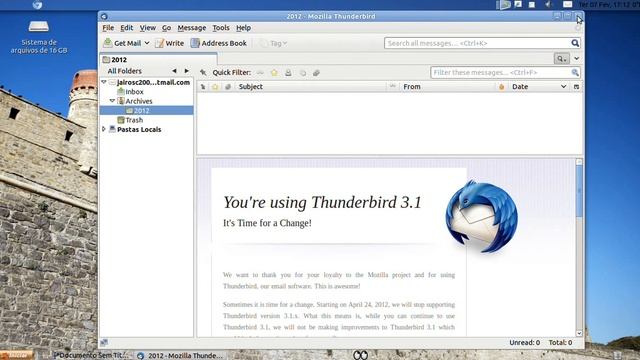Click the junk status column header icon
The width and height of the screenshot is (640, 360).
coord(502,87)
